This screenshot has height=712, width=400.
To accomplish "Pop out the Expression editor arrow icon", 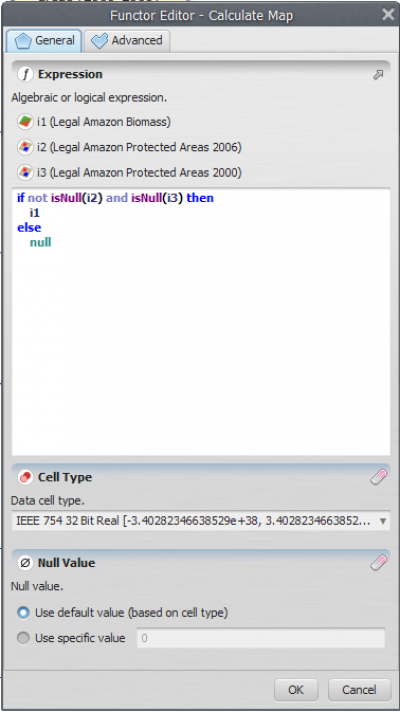I will point(378,75).
